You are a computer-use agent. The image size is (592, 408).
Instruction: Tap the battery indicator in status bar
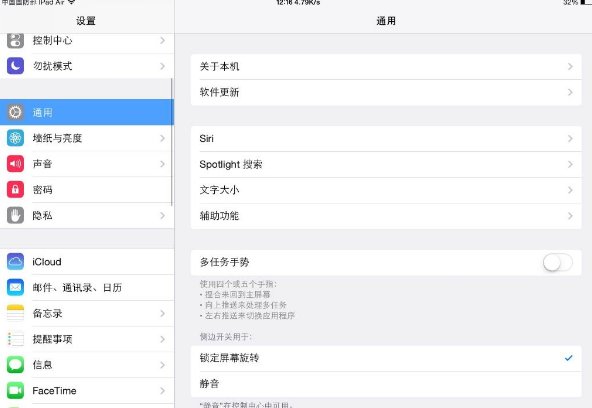tap(586, 2)
